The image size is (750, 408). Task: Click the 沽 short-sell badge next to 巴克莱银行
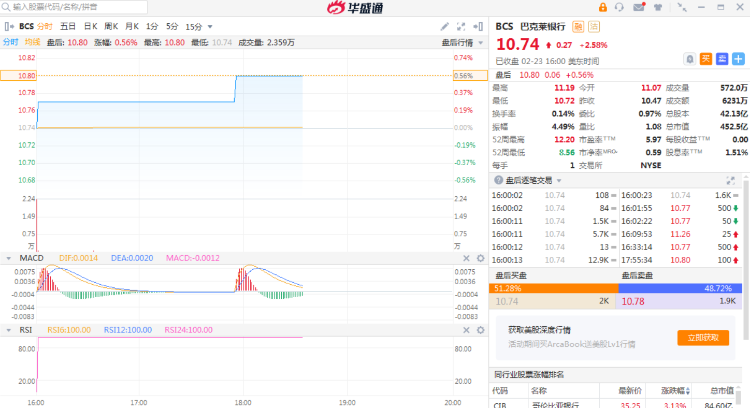[x=594, y=27]
